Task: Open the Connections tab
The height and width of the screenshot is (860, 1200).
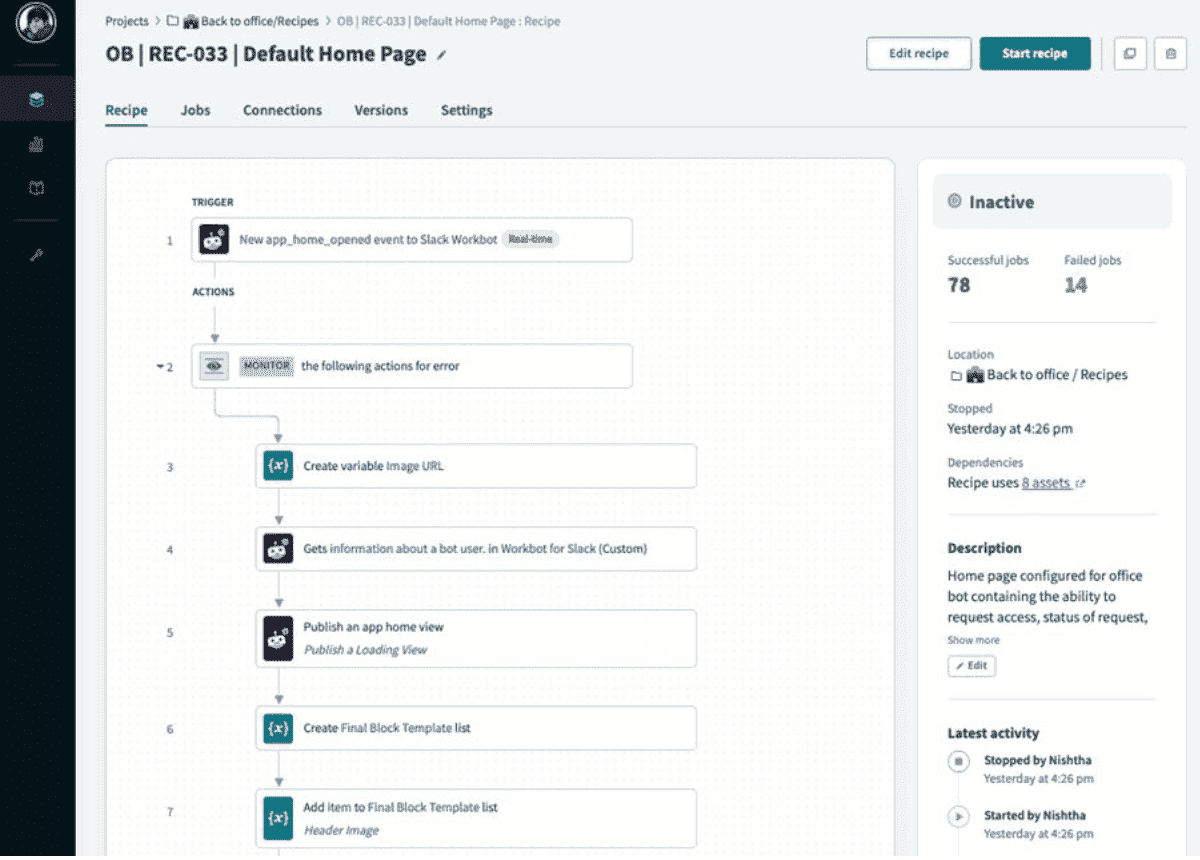Action: 282,111
